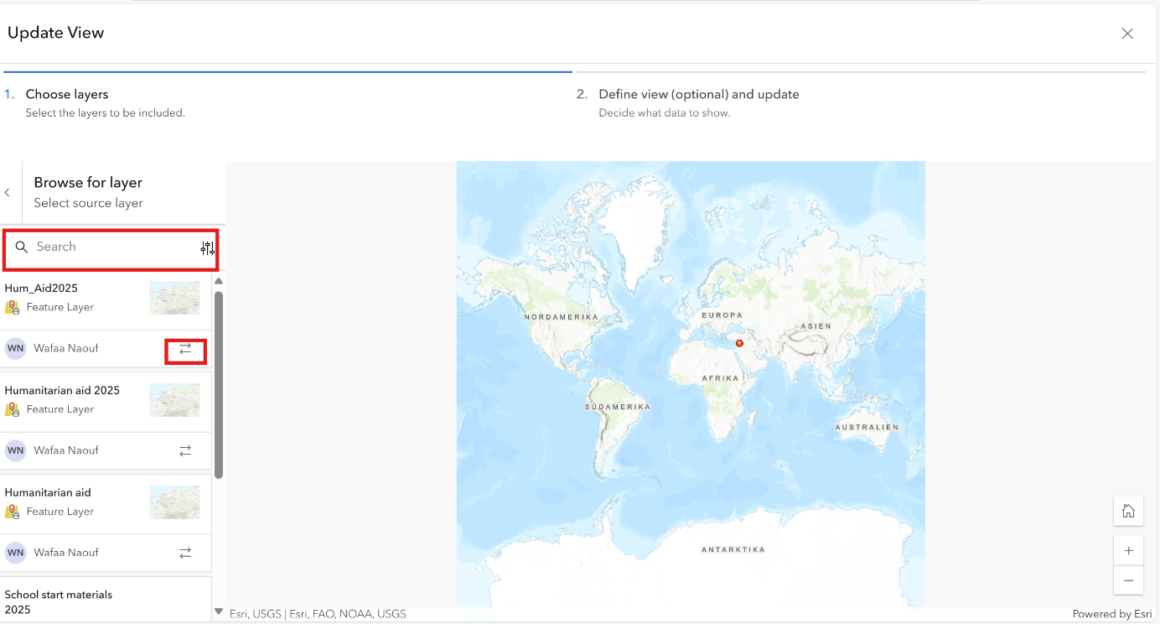Viewport: 1160px width, 624px height.
Task: Click the layer list scroll down arrow
Action: click(x=218, y=611)
